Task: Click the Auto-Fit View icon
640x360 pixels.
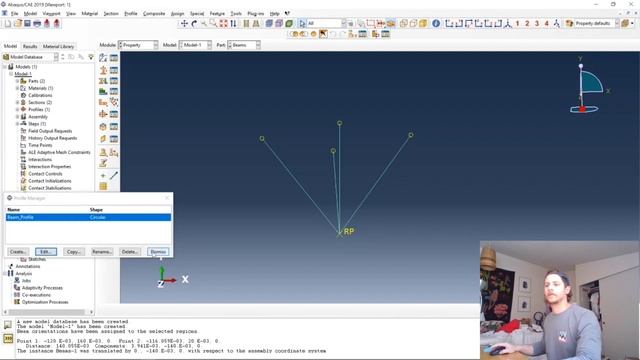Action: click(x=223, y=24)
